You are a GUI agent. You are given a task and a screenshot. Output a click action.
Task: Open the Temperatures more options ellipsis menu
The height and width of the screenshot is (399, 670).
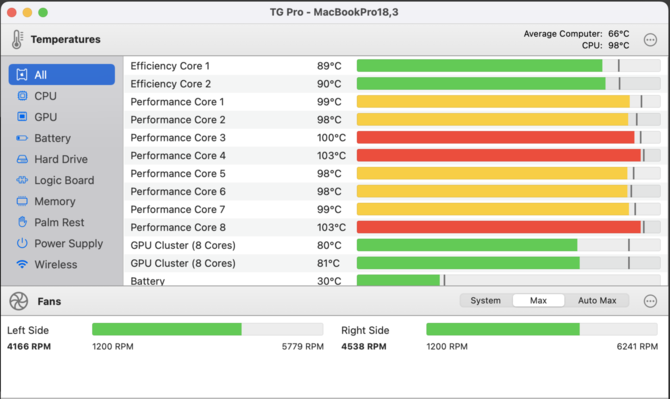pos(650,40)
